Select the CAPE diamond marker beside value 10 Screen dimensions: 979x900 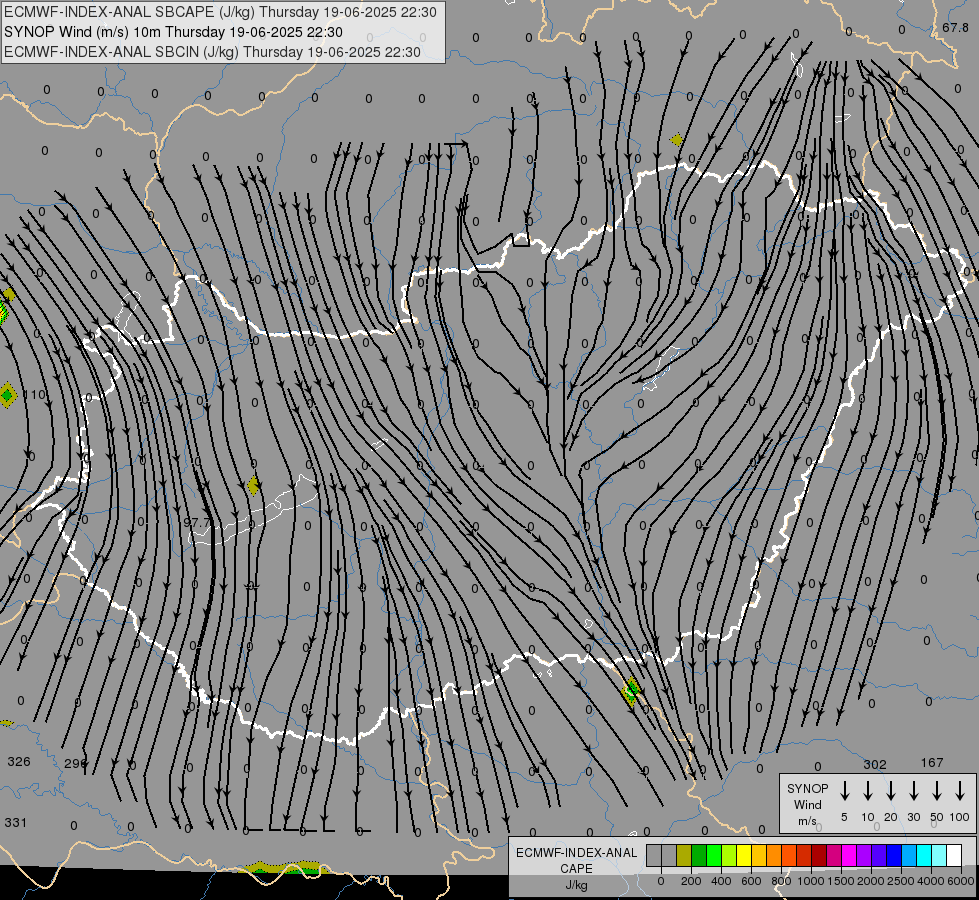click(7, 395)
